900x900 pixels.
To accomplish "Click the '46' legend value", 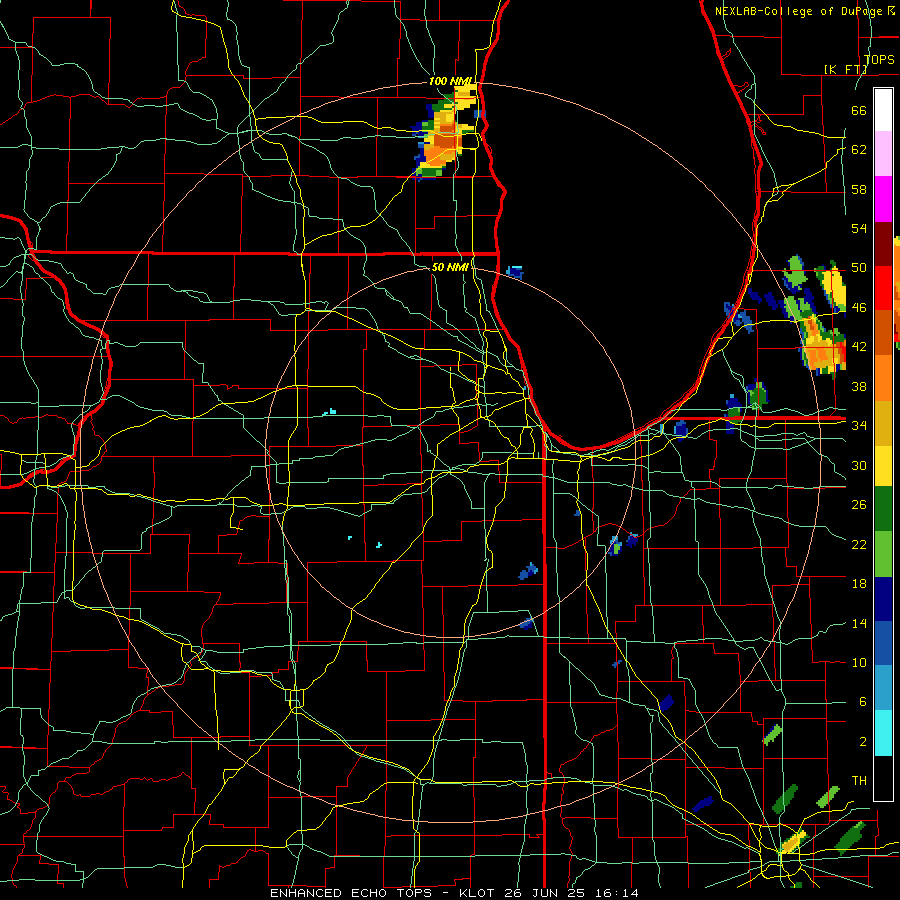I will click(859, 308).
